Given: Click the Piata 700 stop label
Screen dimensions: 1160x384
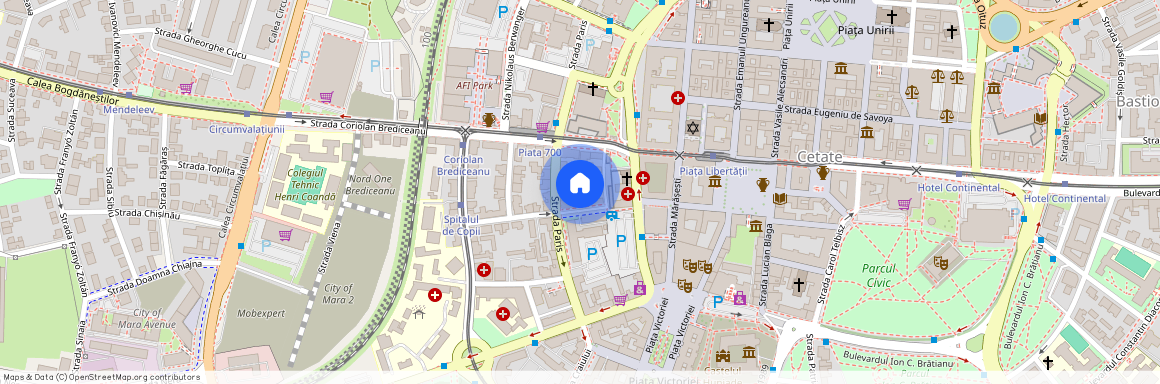Looking at the screenshot, I should [539, 152].
